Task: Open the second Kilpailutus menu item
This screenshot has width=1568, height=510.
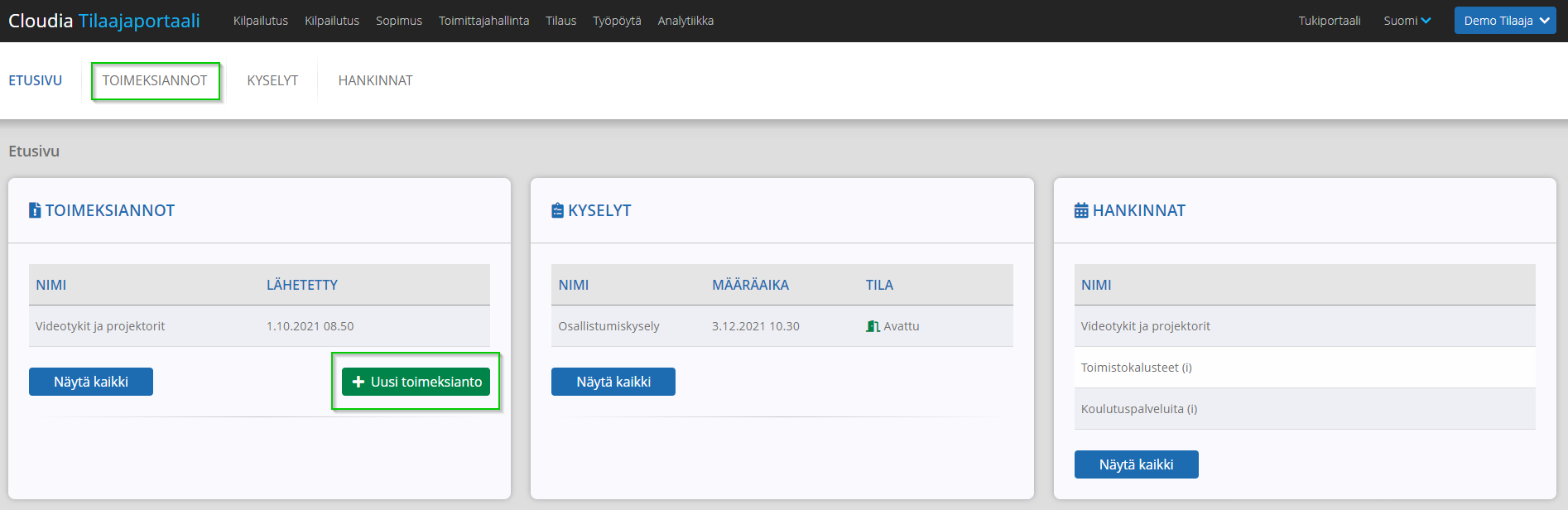Action: click(x=332, y=21)
